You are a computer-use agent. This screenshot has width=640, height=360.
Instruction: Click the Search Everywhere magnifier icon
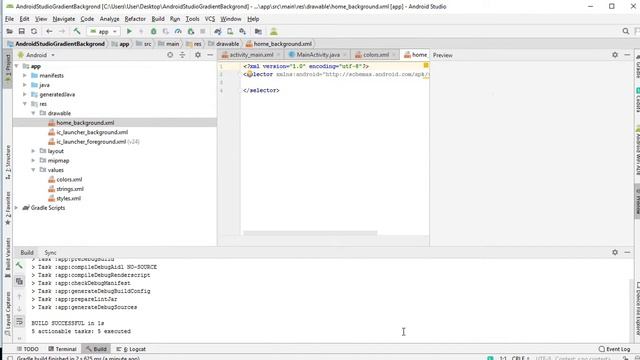coord(625,31)
